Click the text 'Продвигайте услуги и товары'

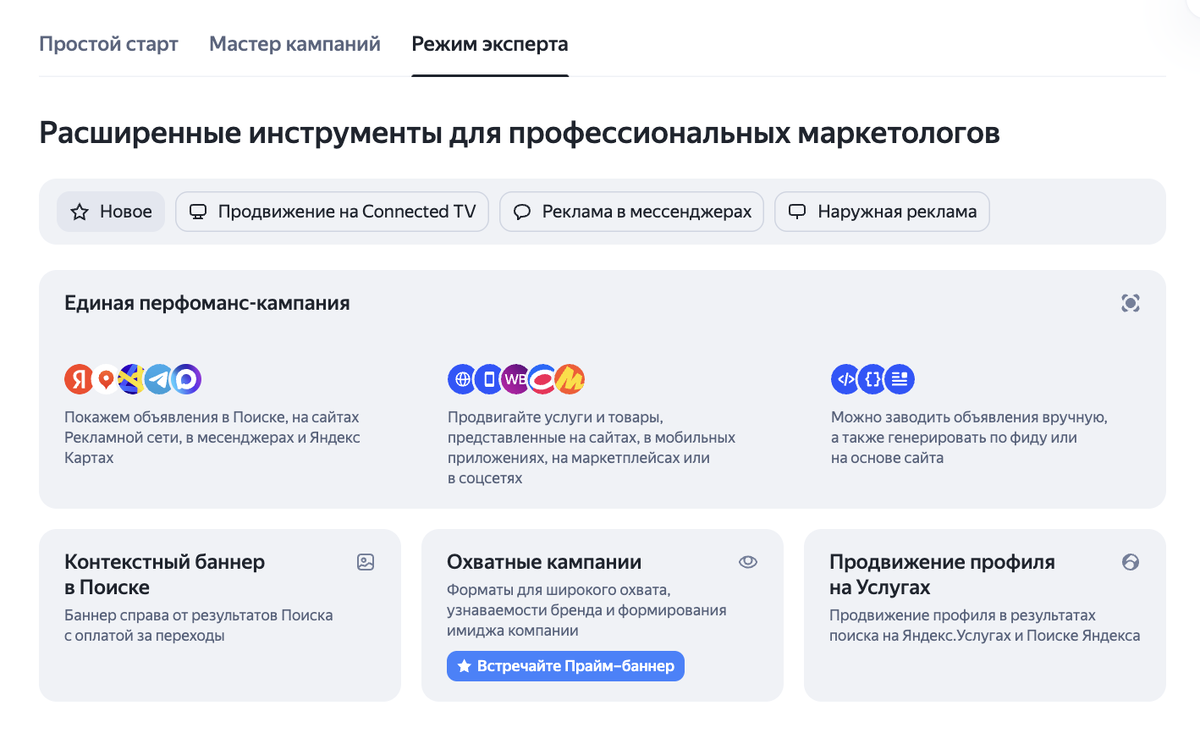(555, 417)
